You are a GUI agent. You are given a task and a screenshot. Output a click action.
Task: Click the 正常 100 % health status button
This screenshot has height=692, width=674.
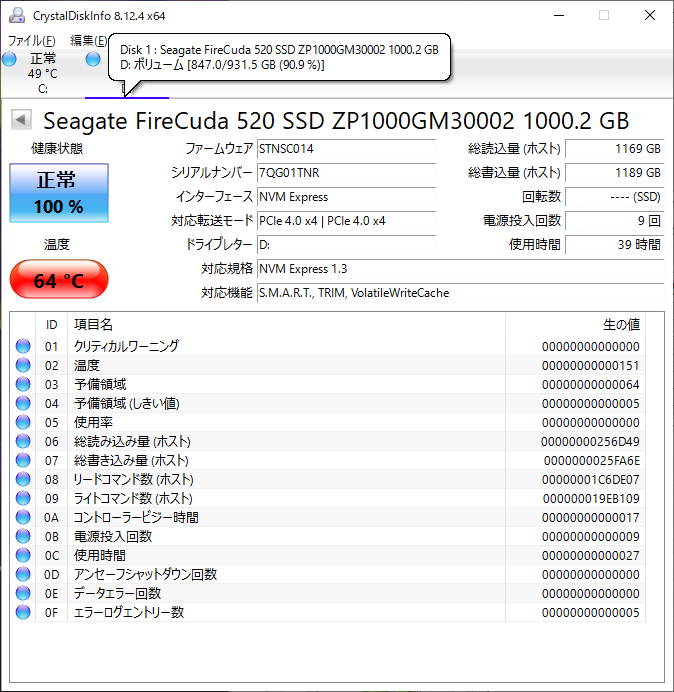58,194
